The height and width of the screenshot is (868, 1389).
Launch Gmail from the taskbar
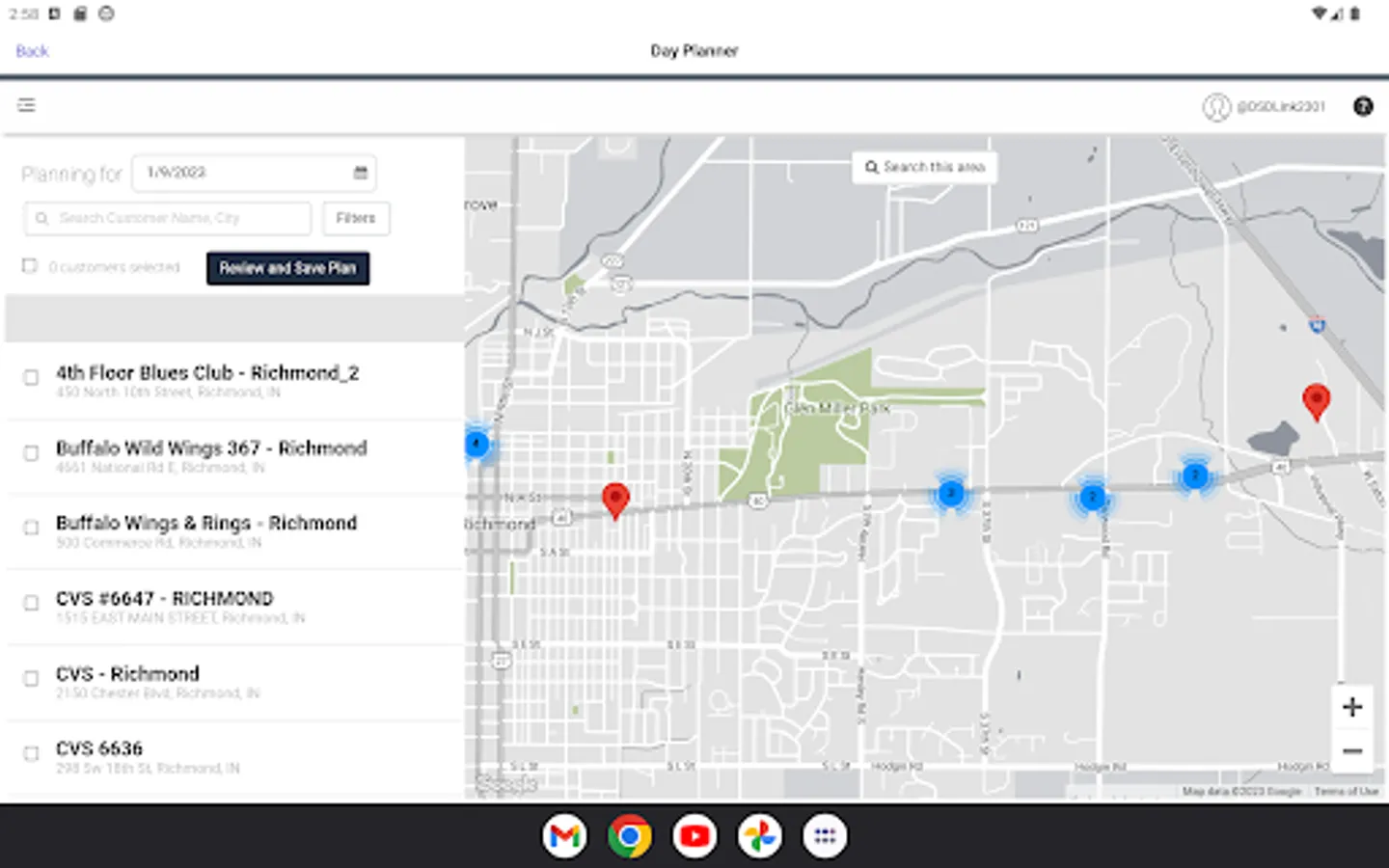564,836
